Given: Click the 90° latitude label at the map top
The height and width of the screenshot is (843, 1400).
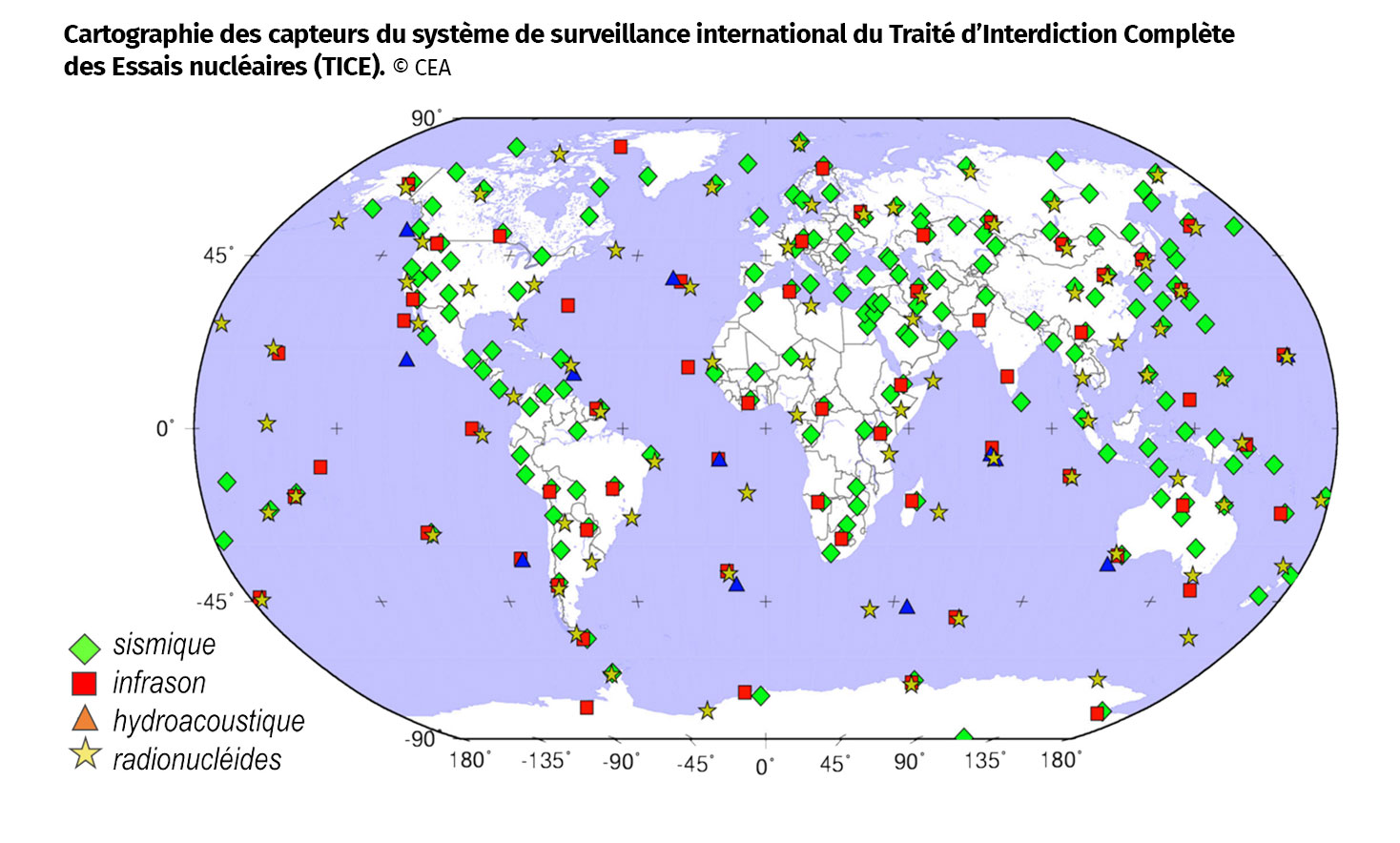Looking at the screenshot, I should tap(425, 118).
